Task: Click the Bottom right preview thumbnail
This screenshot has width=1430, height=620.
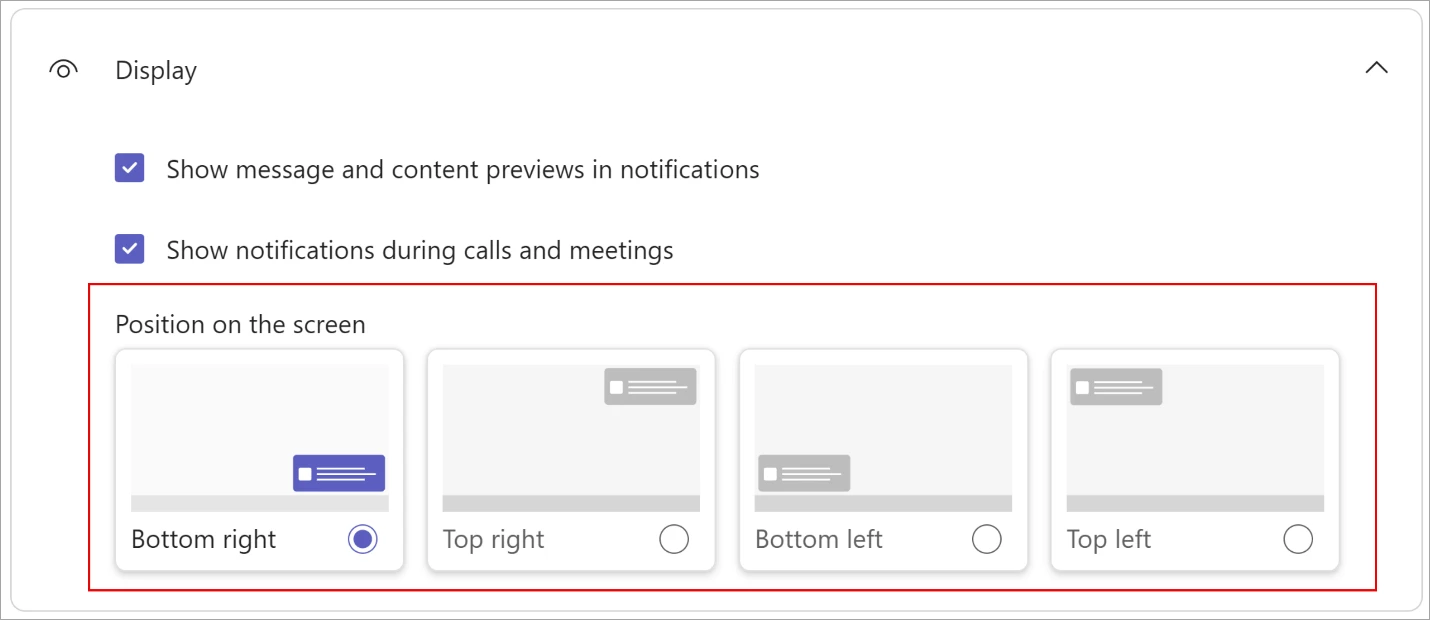Action: point(260,438)
